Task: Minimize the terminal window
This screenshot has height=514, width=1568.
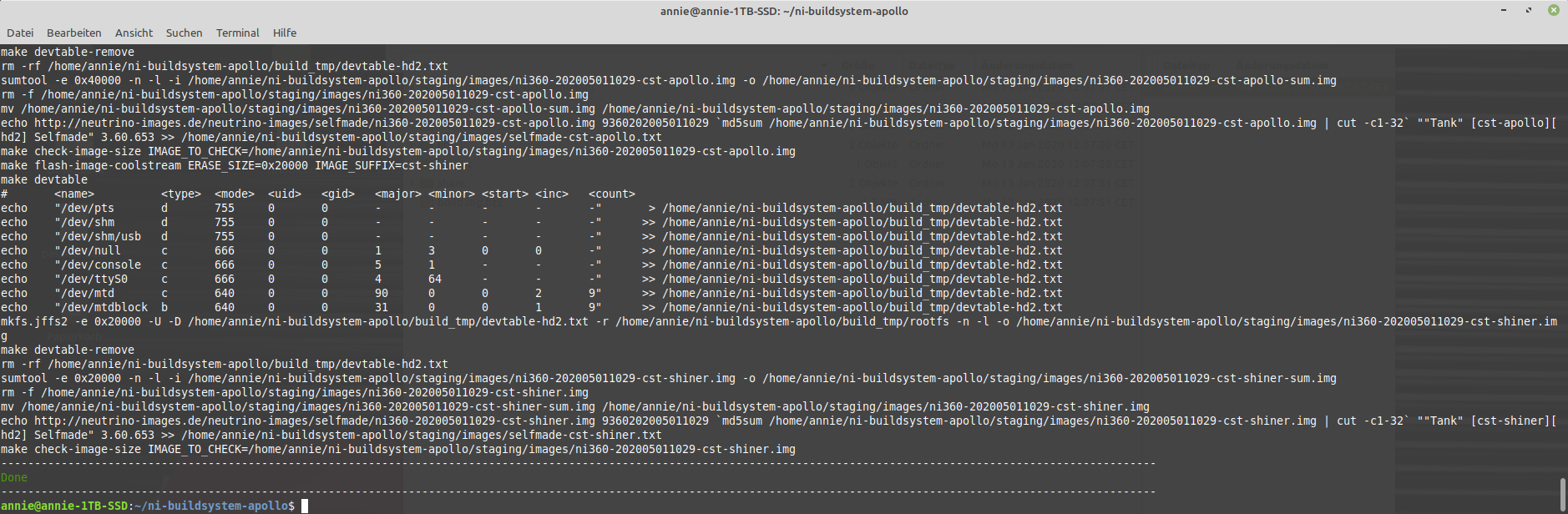Action: coord(1503,11)
